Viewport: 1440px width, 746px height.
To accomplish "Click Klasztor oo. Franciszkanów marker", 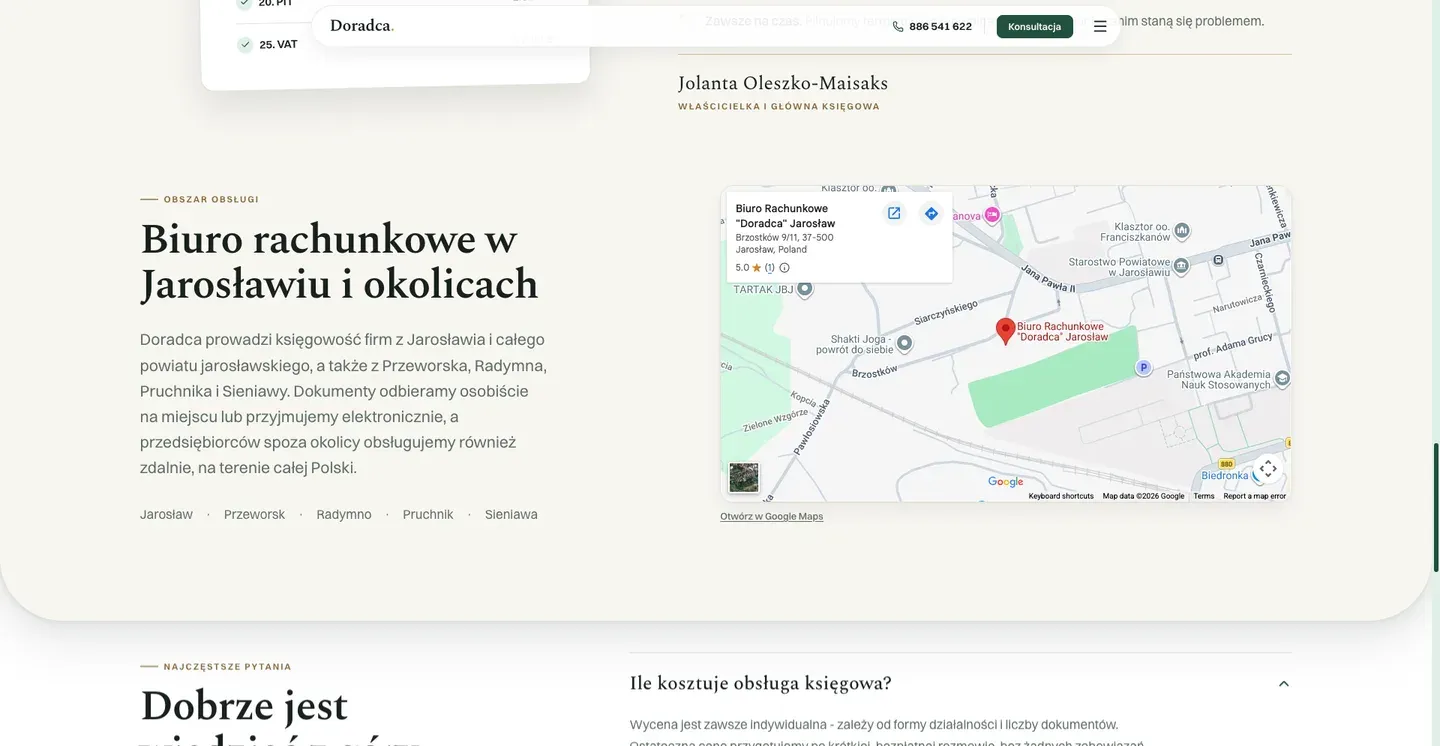I will click(1182, 231).
